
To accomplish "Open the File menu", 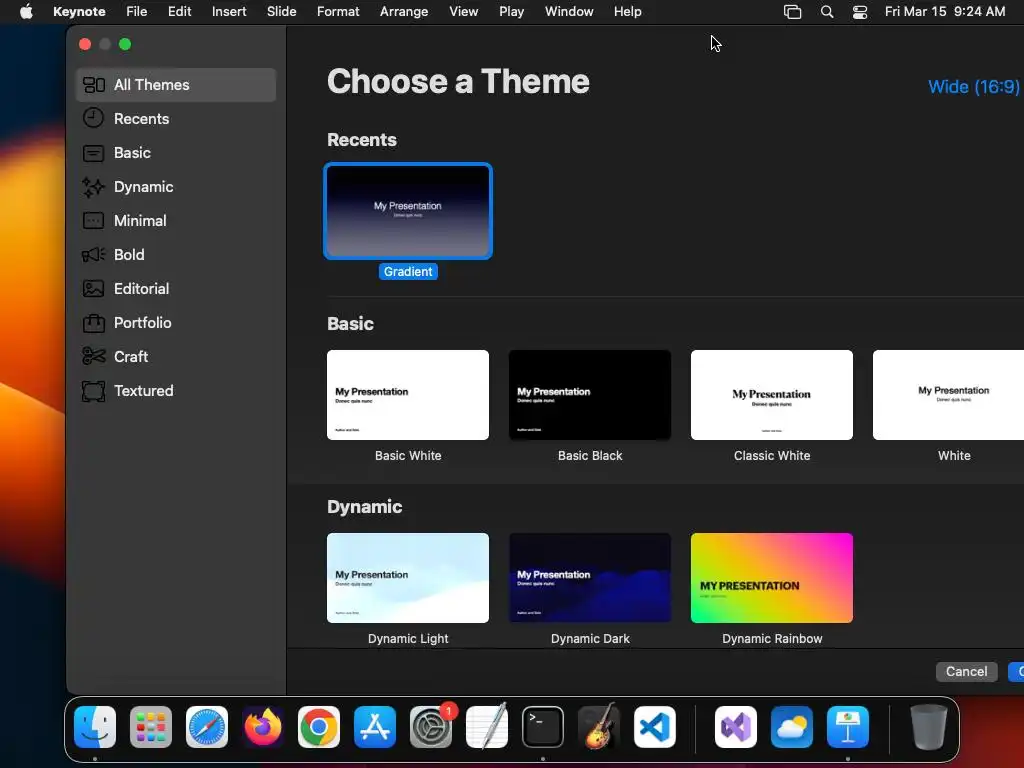I will [x=136, y=12].
